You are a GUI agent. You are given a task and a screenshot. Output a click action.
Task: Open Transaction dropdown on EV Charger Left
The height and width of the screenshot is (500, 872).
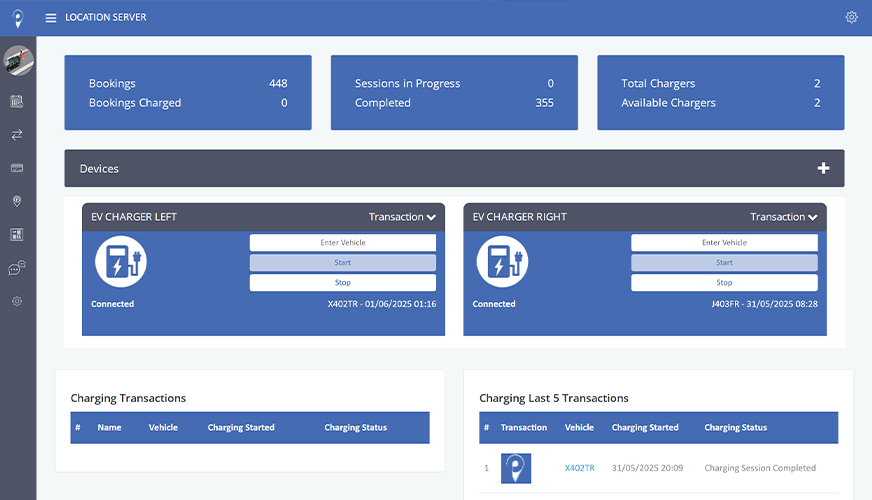(402, 217)
